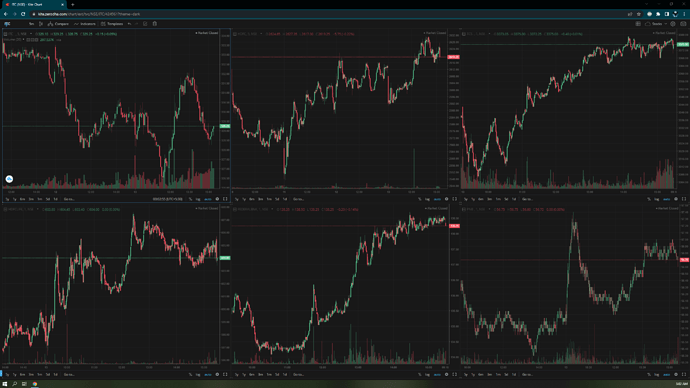Click fullscreen icon on the bottom-middle chart

tap(455, 375)
